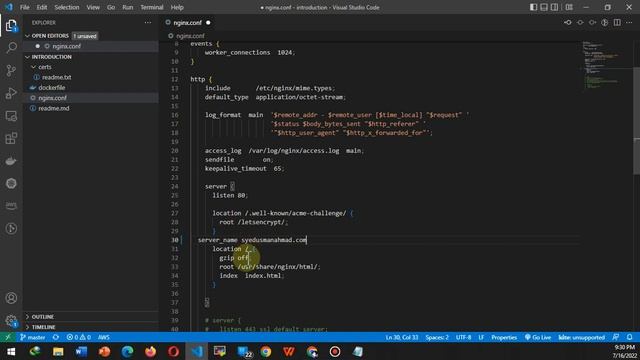Select language mode Properties
This screenshot has width=640, height=360.
point(504,337)
